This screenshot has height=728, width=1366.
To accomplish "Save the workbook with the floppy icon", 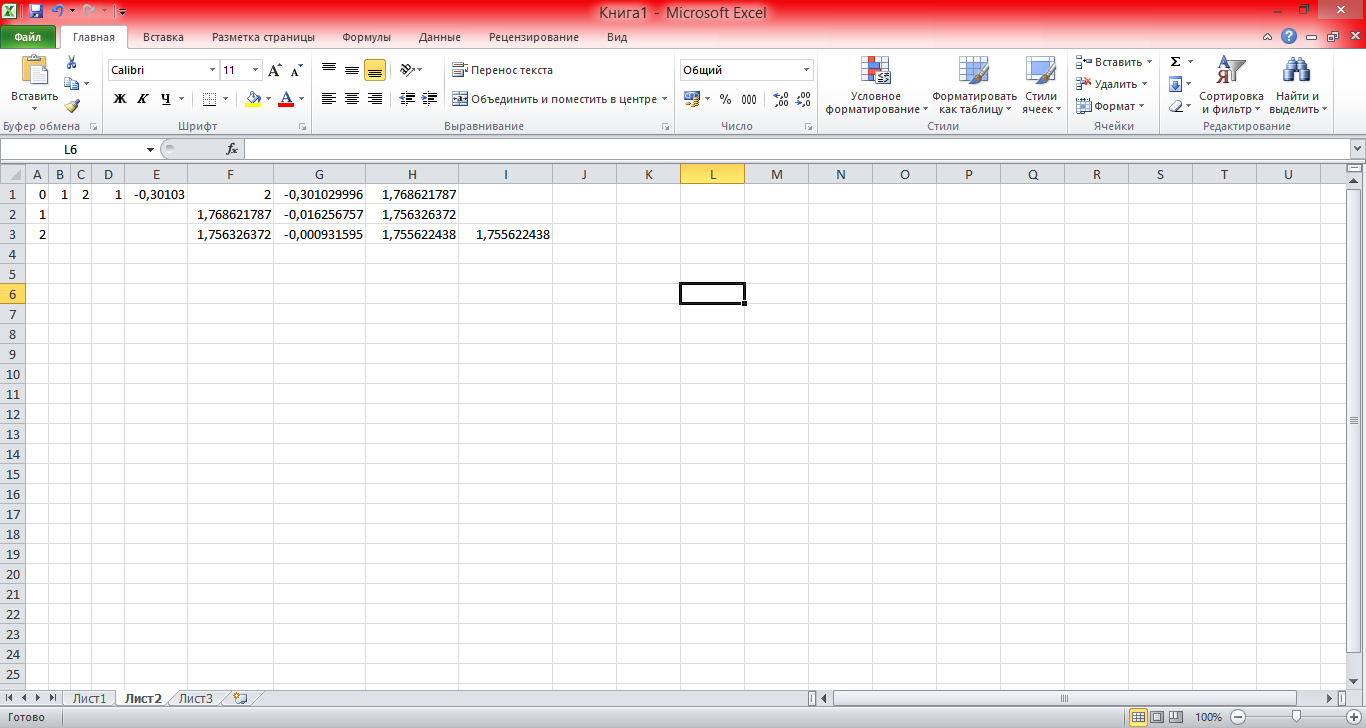I will click(x=36, y=11).
